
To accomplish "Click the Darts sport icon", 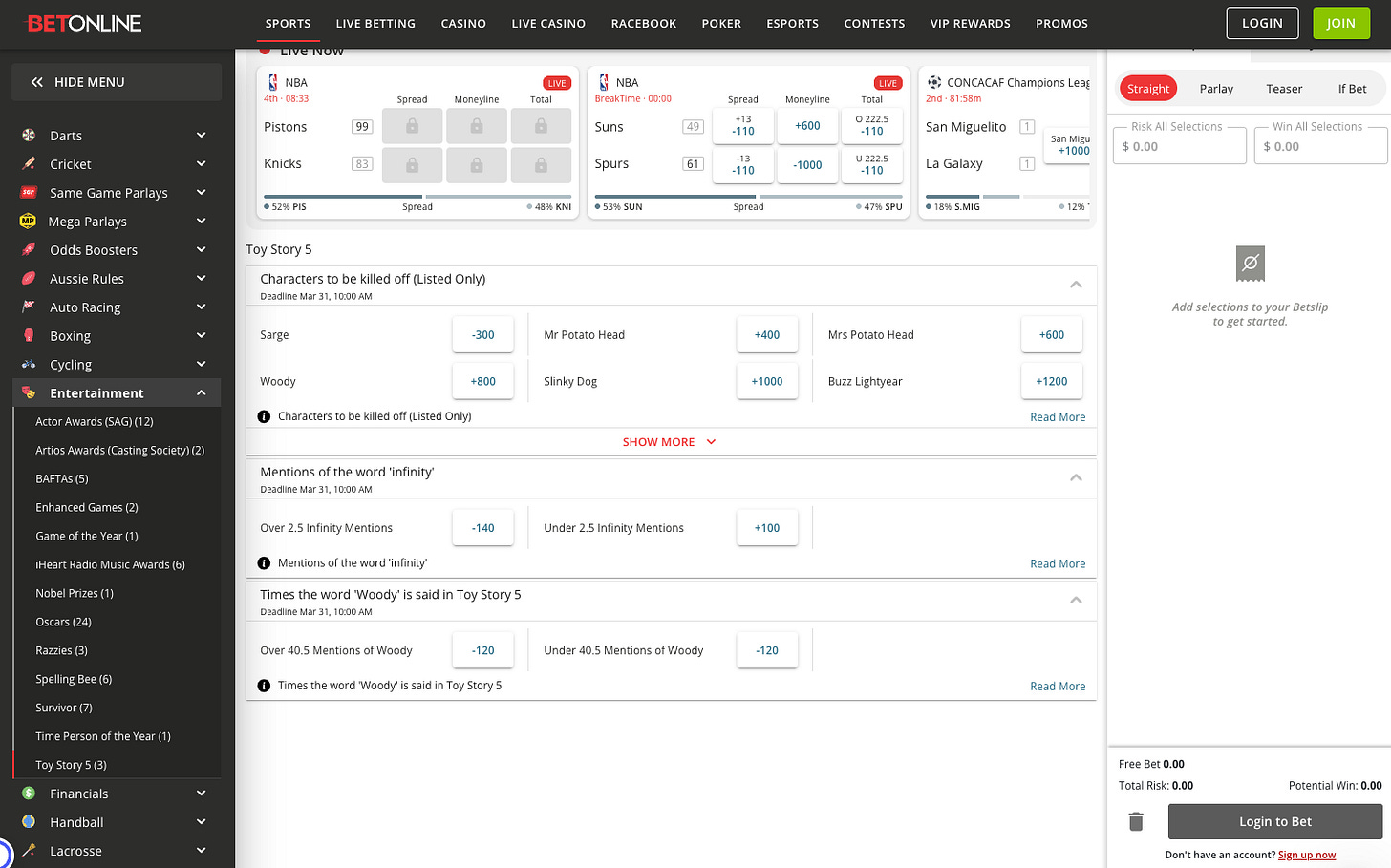I will [29, 136].
